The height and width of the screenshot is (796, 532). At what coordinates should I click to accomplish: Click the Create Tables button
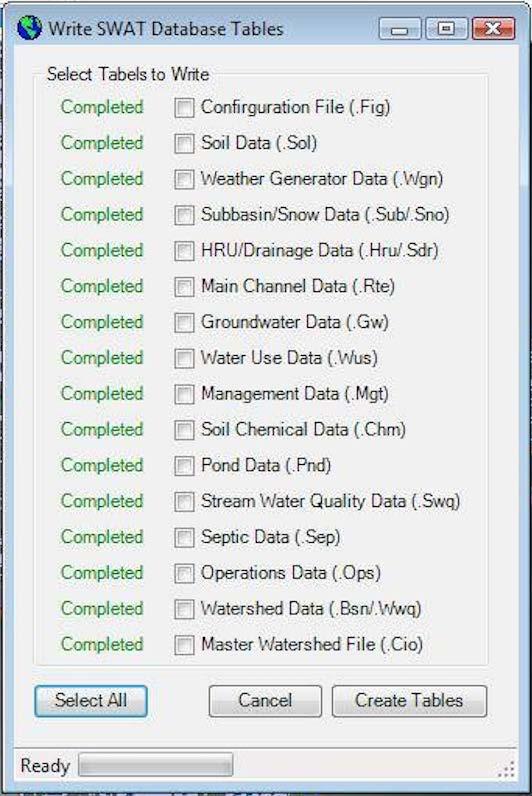(x=409, y=701)
